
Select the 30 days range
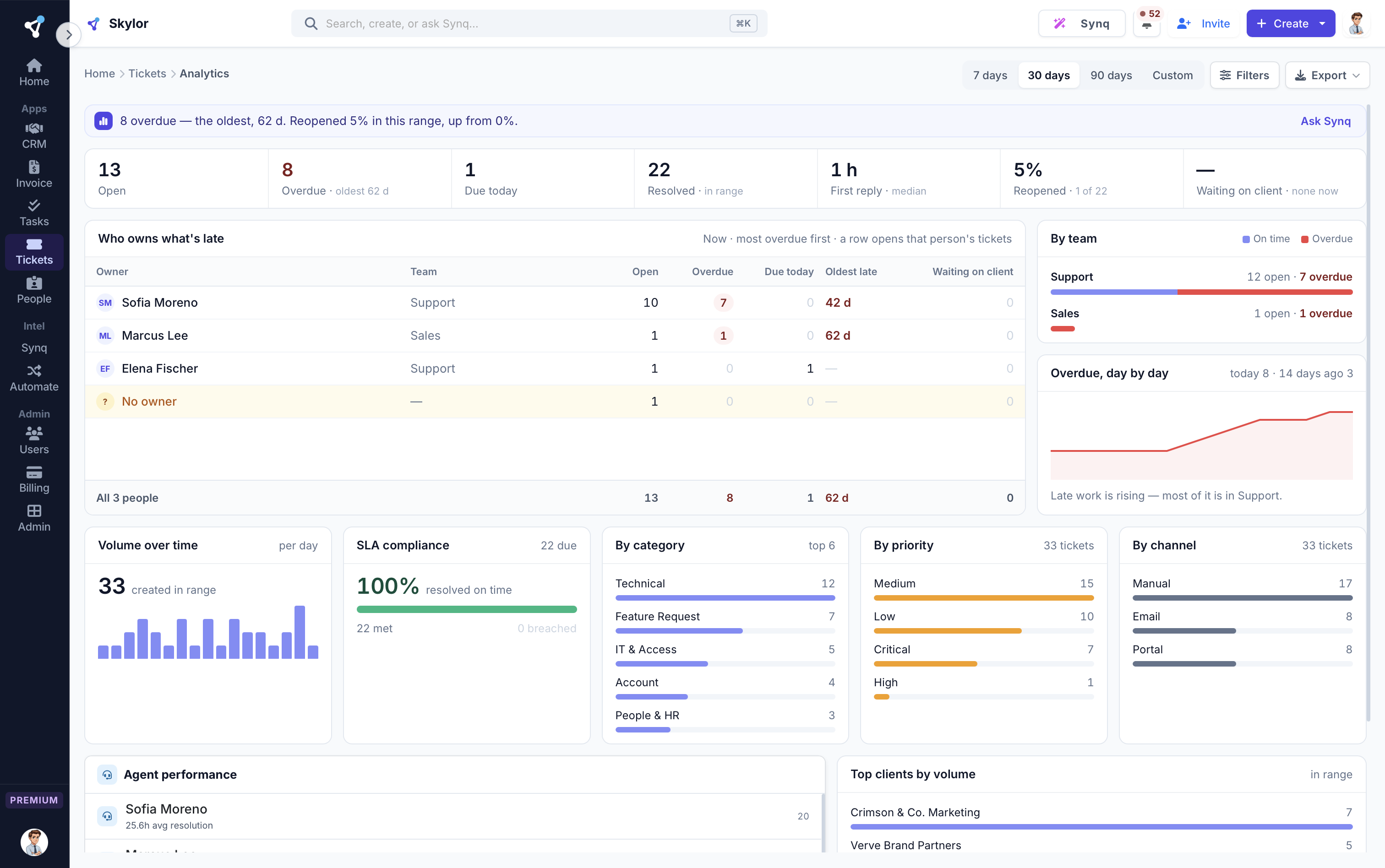click(x=1048, y=75)
